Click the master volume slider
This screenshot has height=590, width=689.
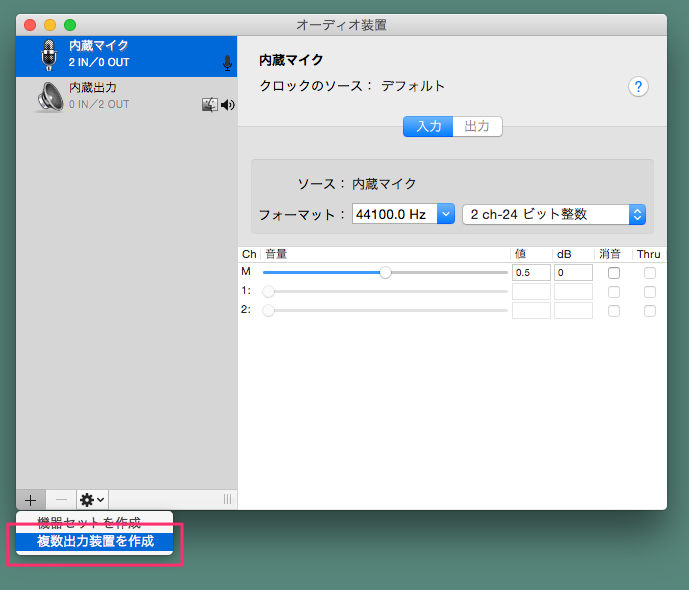pyautogui.click(x=385, y=272)
